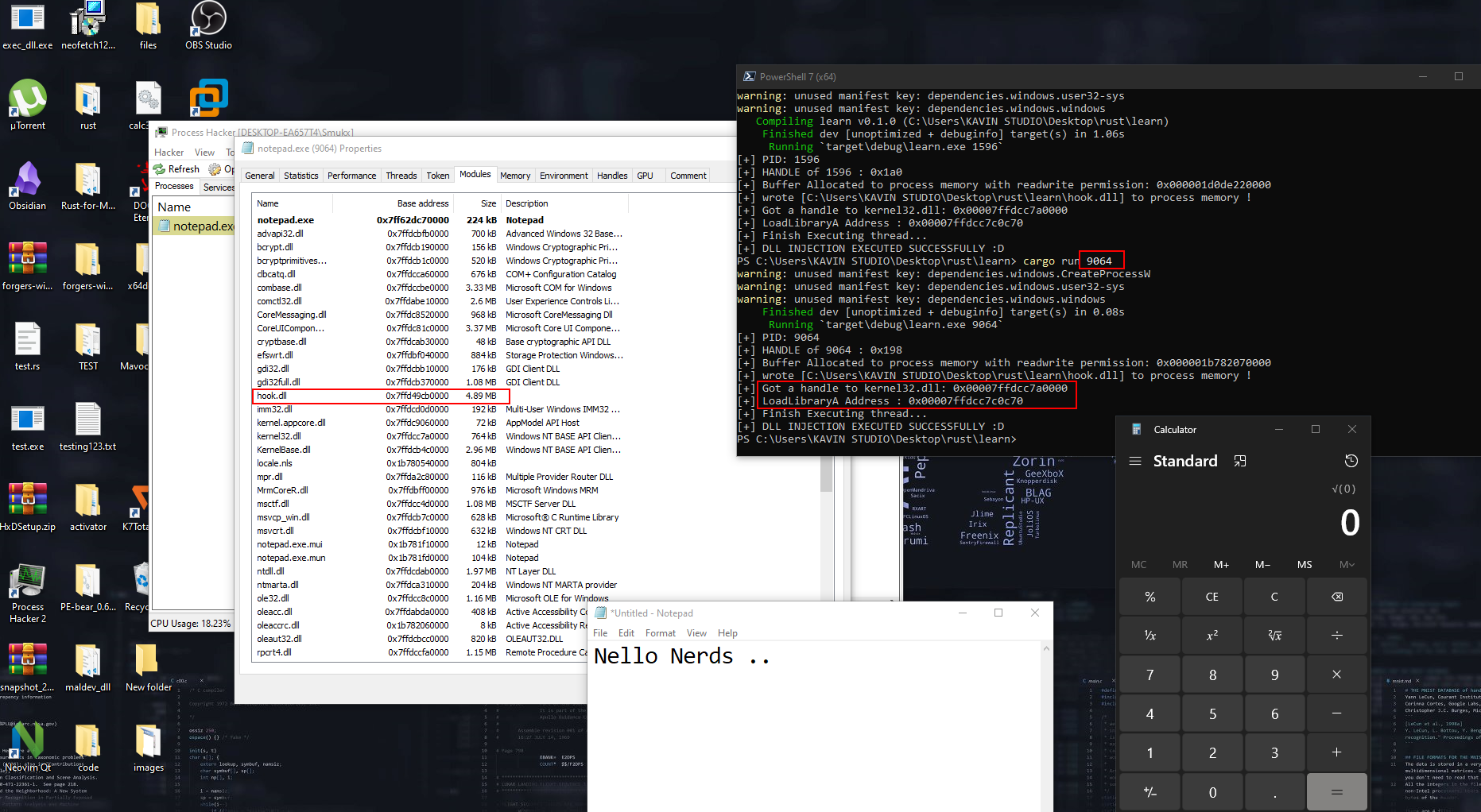1481x812 pixels.
Task: Click the CE button in Calculator
Action: [x=1212, y=597]
